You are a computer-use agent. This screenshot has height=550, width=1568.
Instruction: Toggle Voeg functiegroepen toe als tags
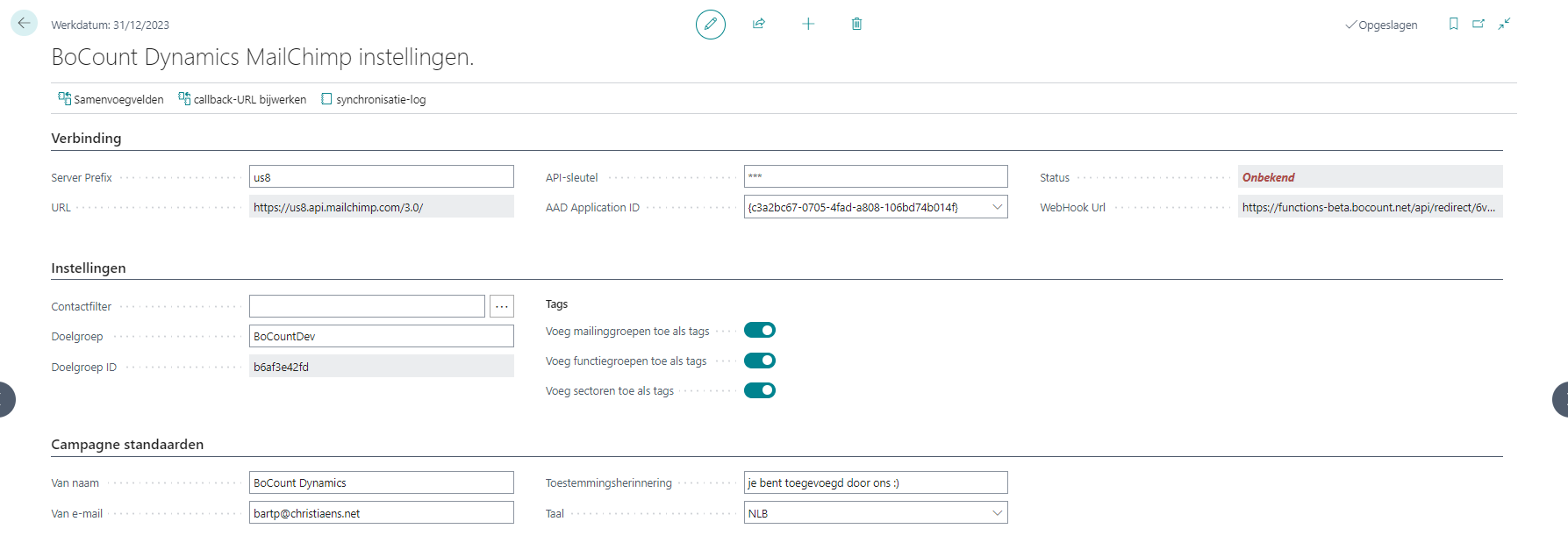[759, 361]
